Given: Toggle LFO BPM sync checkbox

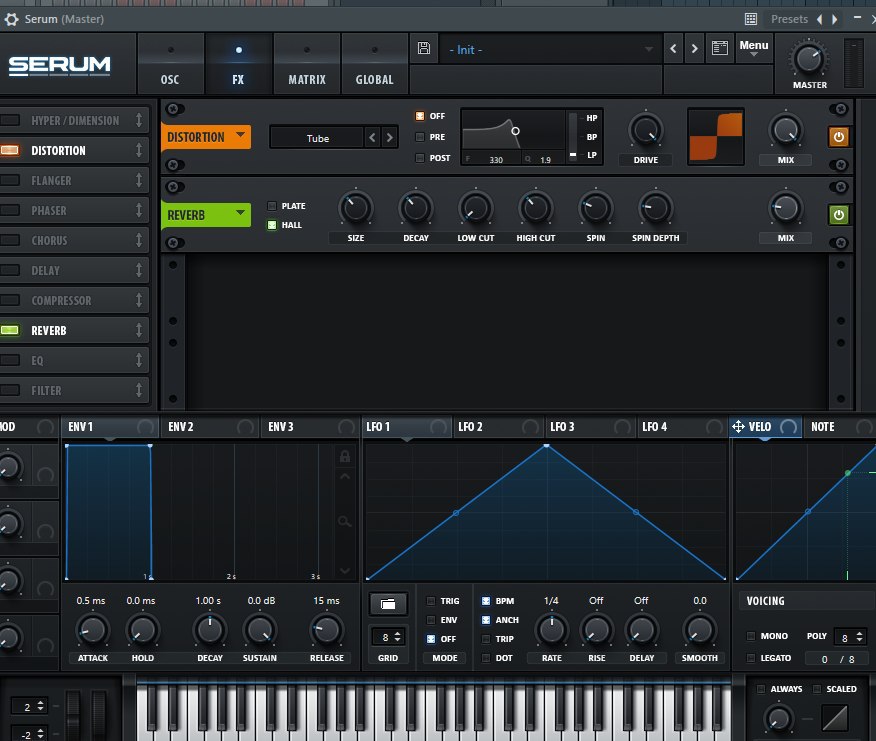Looking at the screenshot, I should coord(486,601).
